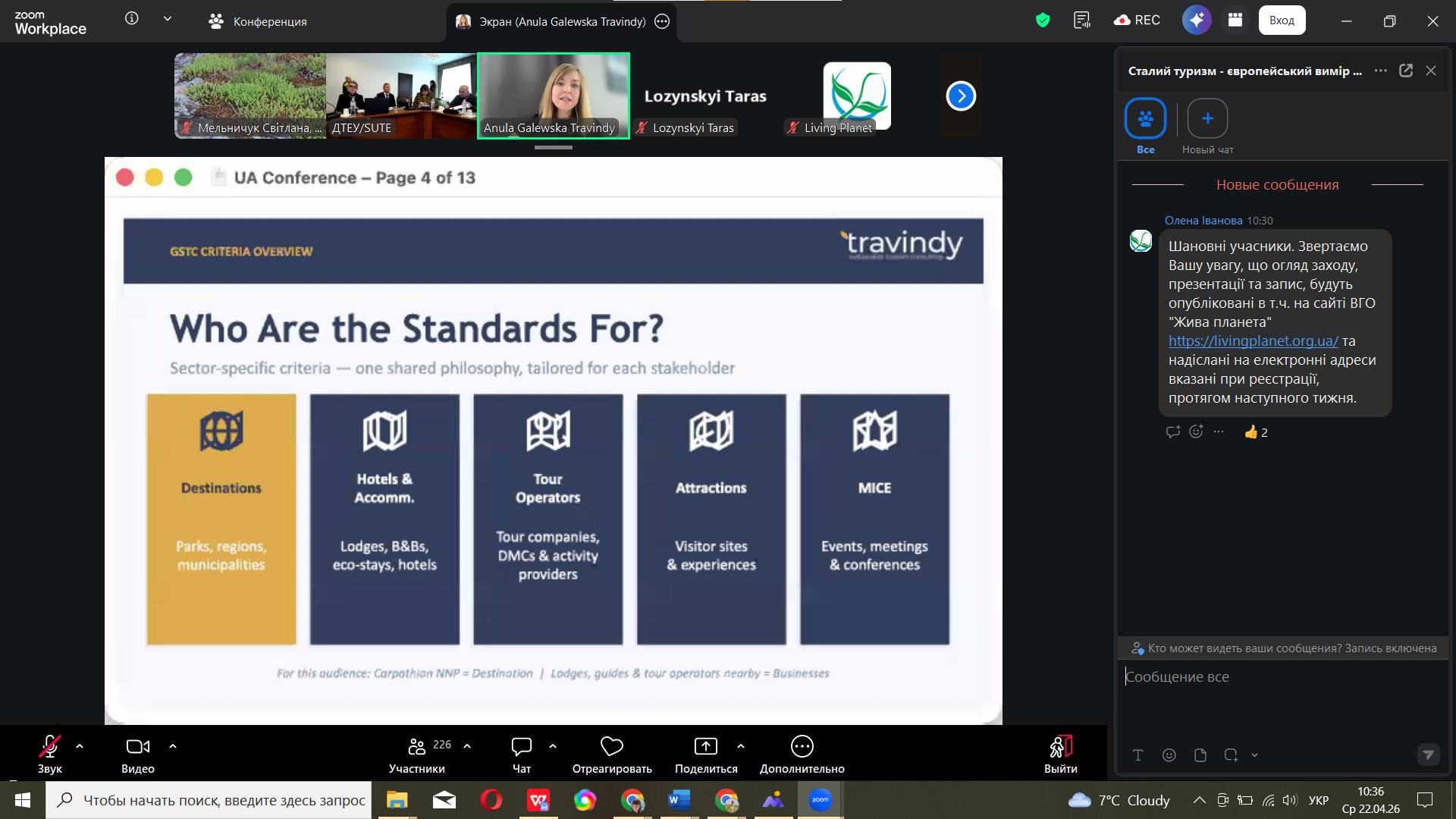Expand the dropdown chevron beside the info icon
The width and height of the screenshot is (1456, 819).
click(168, 19)
